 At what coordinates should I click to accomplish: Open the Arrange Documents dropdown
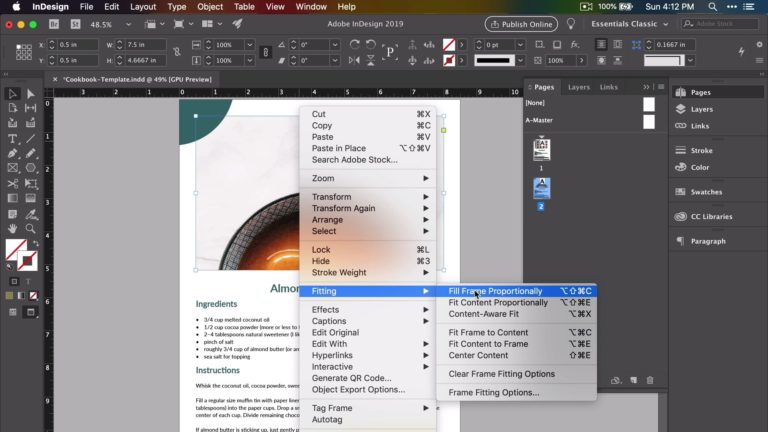tap(212, 24)
